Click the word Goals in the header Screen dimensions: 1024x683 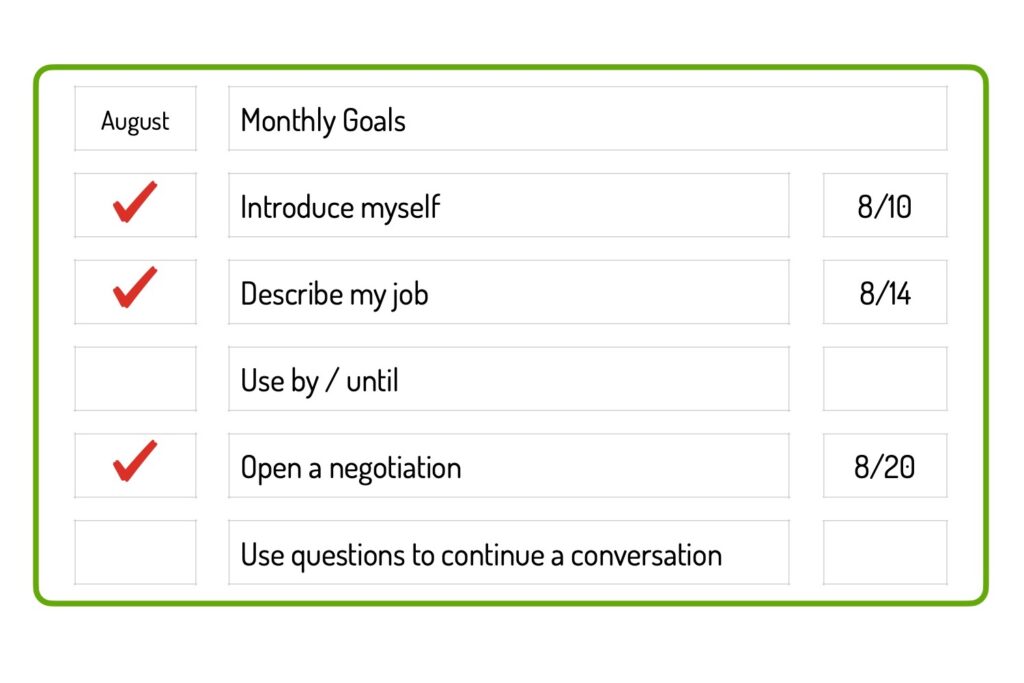[374, 121]
